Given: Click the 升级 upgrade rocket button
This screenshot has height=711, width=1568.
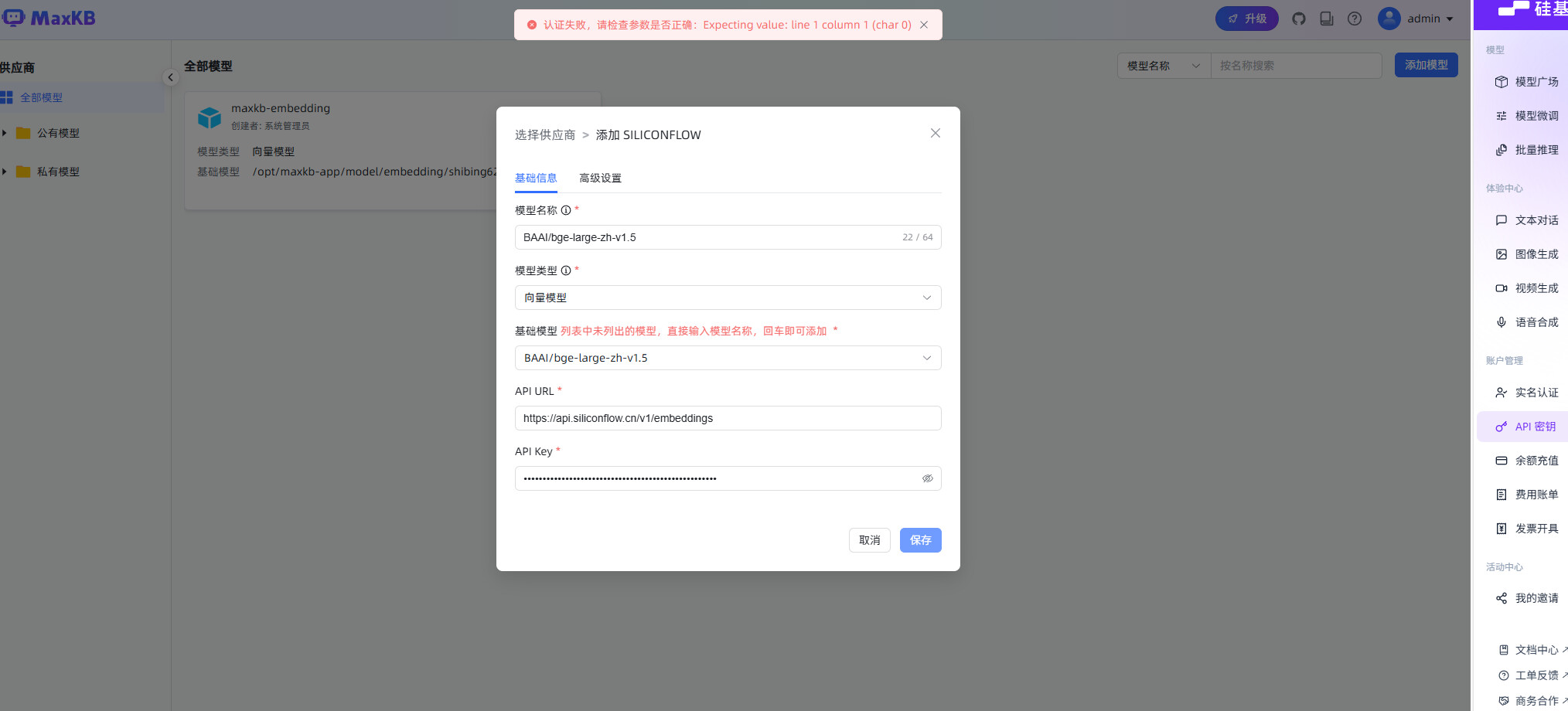Looking at the screenshot, I should pyautogui.click(x=1246, y=19).
